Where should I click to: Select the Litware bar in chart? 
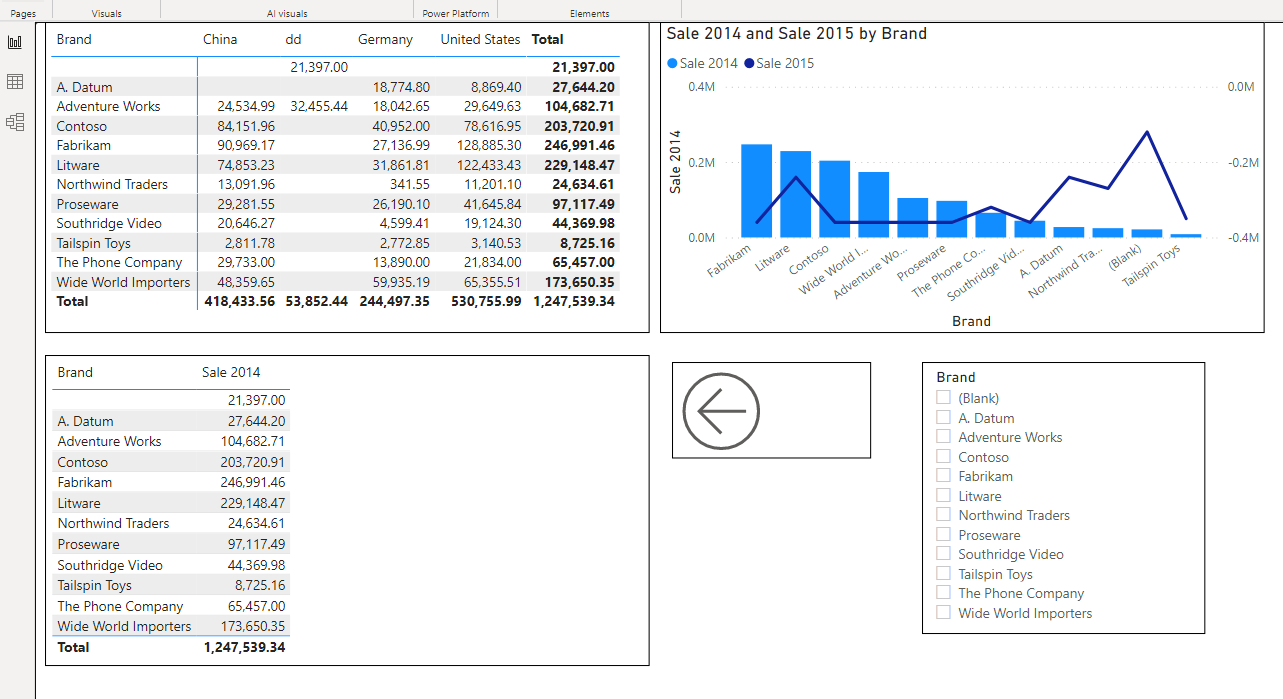click(x=795, y=194)
